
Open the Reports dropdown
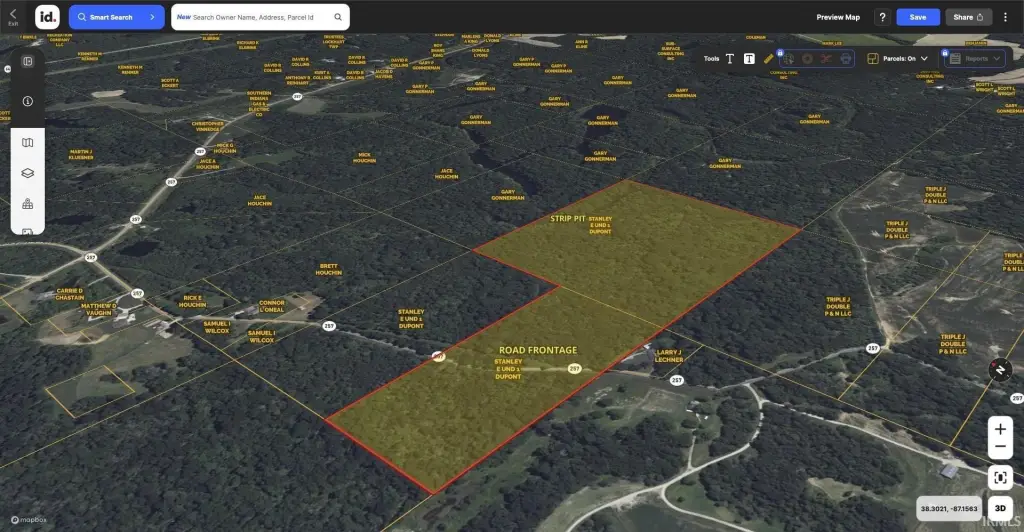pyautogui.click(x=975, y=59)
